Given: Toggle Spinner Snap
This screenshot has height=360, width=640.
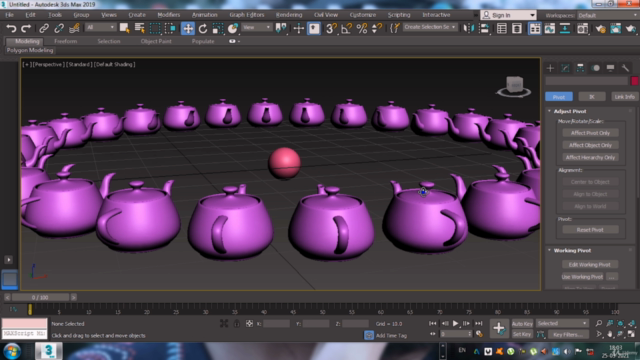Looking at the screenshot, I should click(377, 28).
